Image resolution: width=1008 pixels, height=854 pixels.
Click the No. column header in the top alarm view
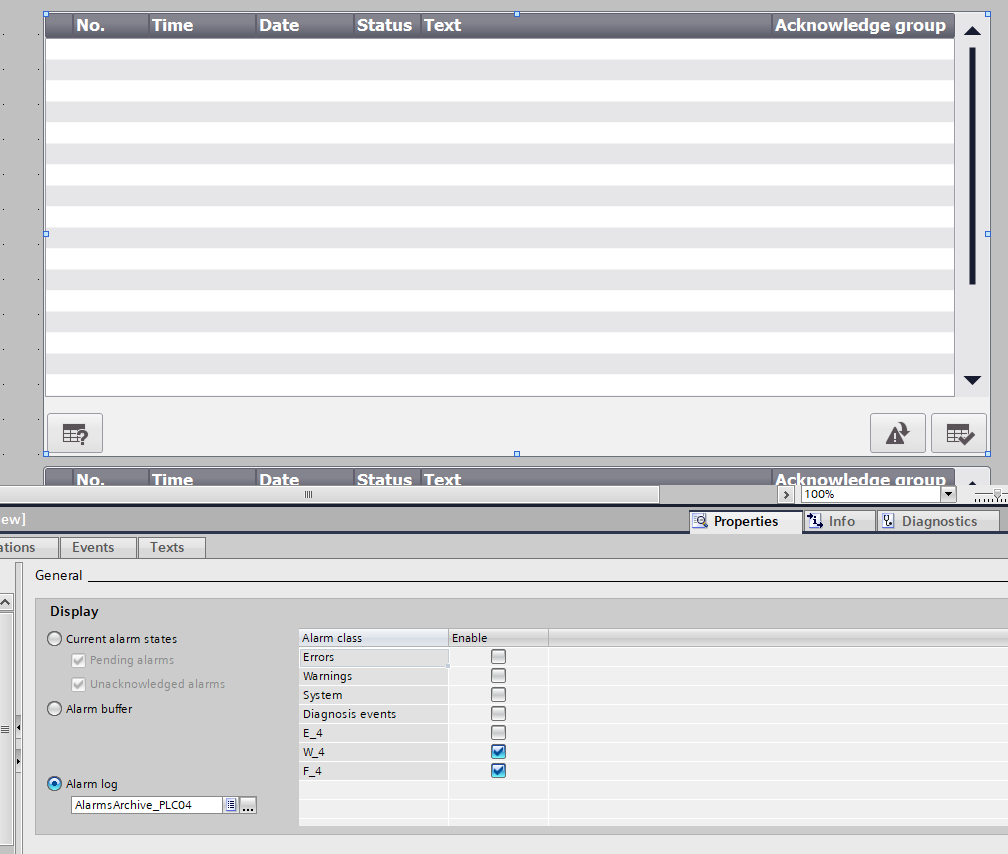(x=111, y=26)
